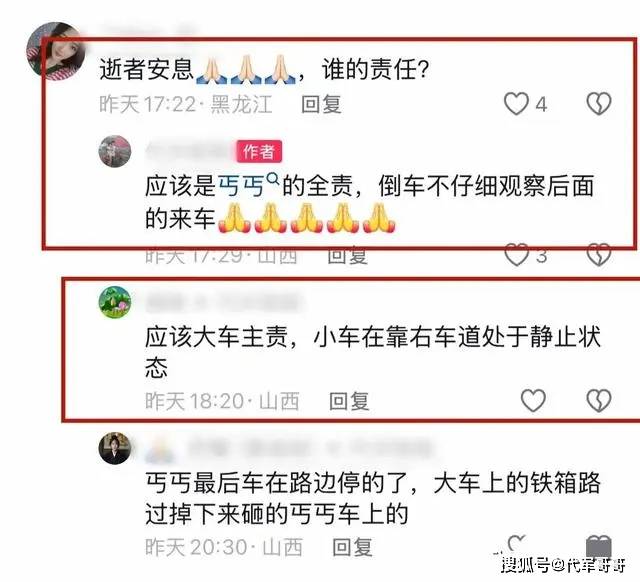640x582 pixels.
Task: Tap the red 作者 badge
Action: 259,152
